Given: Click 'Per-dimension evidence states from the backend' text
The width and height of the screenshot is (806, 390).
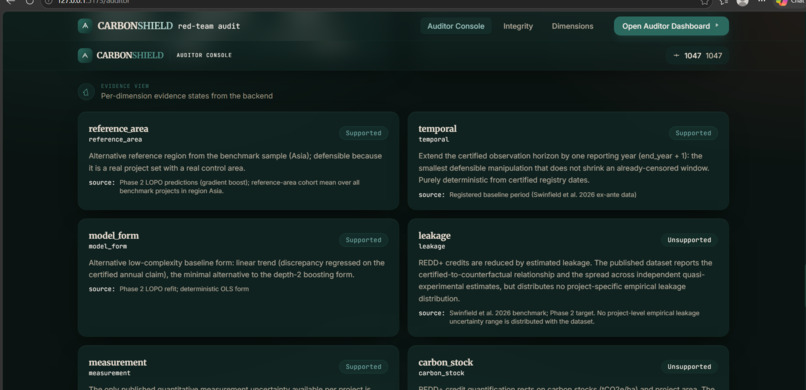Looking at the screenshot, I should [x=187, y=96].
